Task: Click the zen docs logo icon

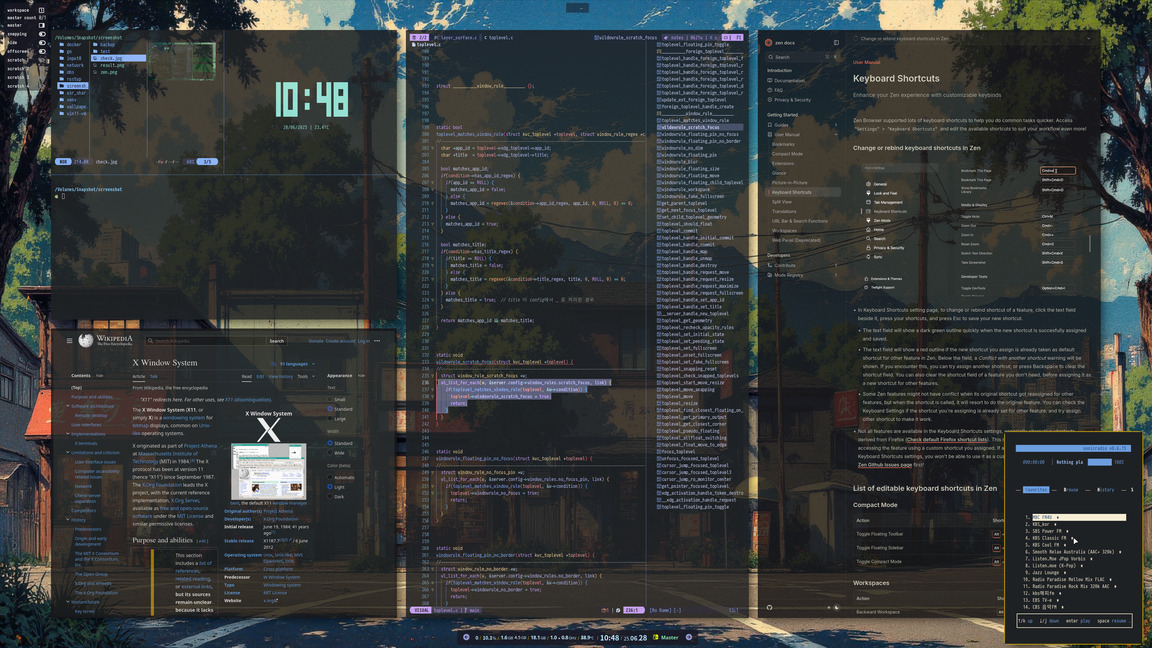Action: (768, 43)
